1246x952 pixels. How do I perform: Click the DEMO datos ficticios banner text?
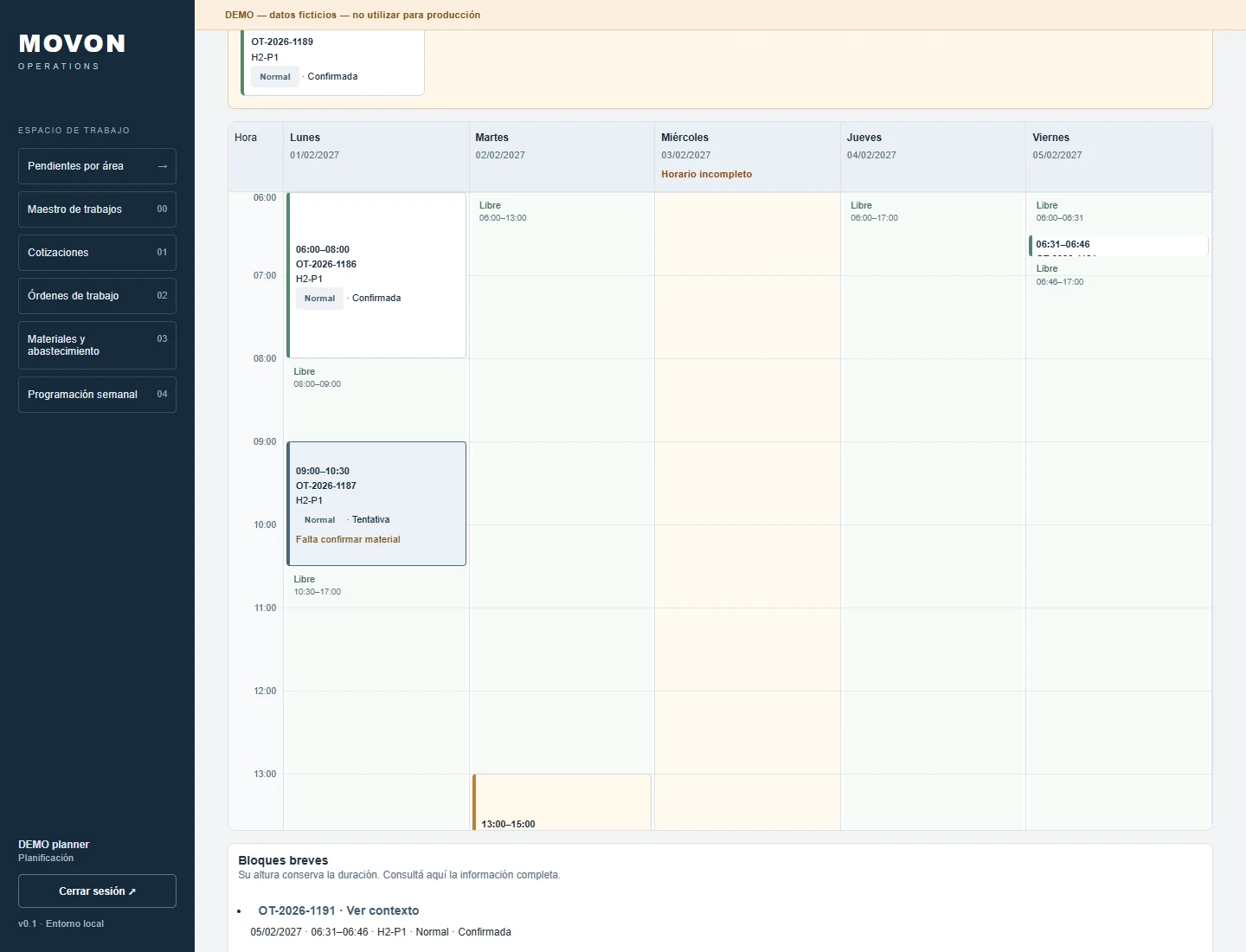[x=353, y=15]
